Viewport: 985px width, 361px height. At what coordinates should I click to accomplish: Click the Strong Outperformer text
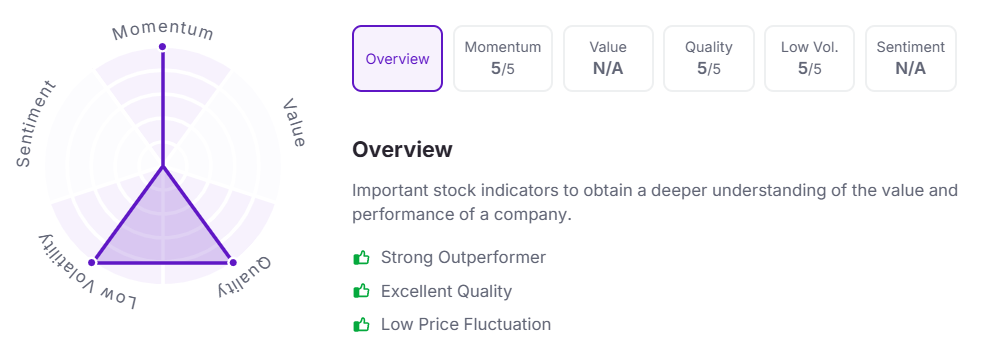(x=464, y=257)
